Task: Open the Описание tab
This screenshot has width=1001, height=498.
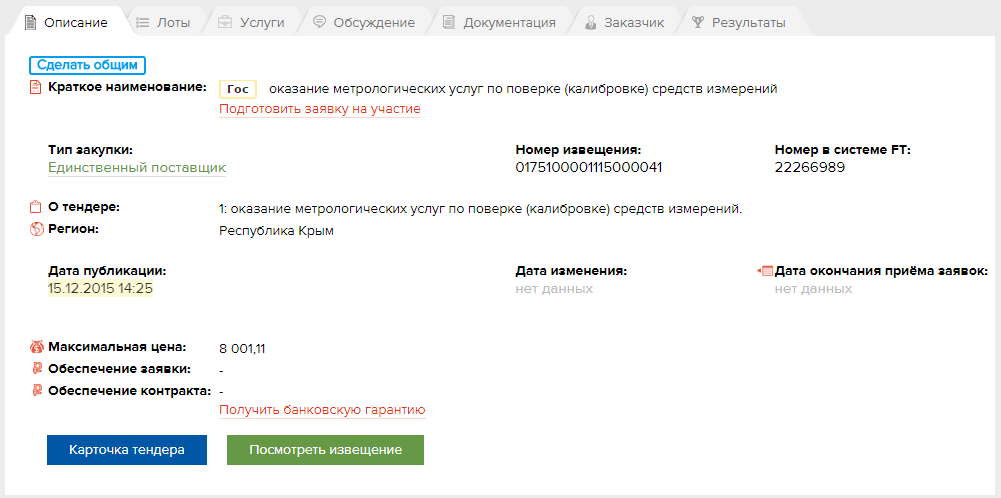Action: point(66,22)
